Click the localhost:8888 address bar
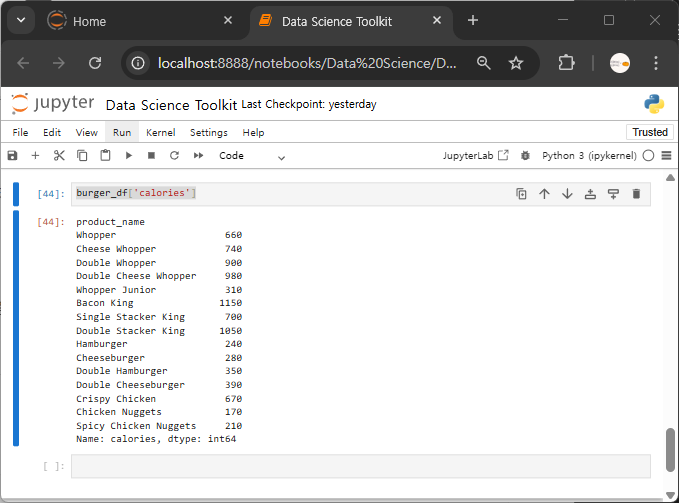 point(307,63)
